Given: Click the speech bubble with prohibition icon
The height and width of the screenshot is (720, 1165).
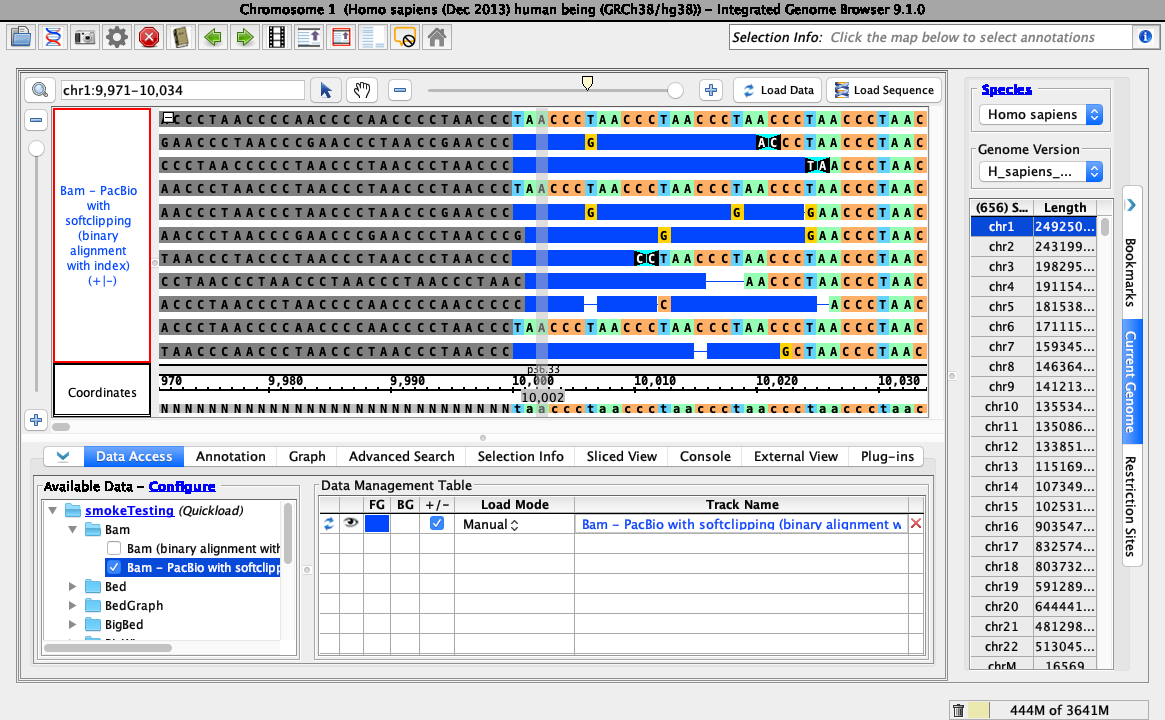Looking at the screenshot, I should click(x=405, y=37).
